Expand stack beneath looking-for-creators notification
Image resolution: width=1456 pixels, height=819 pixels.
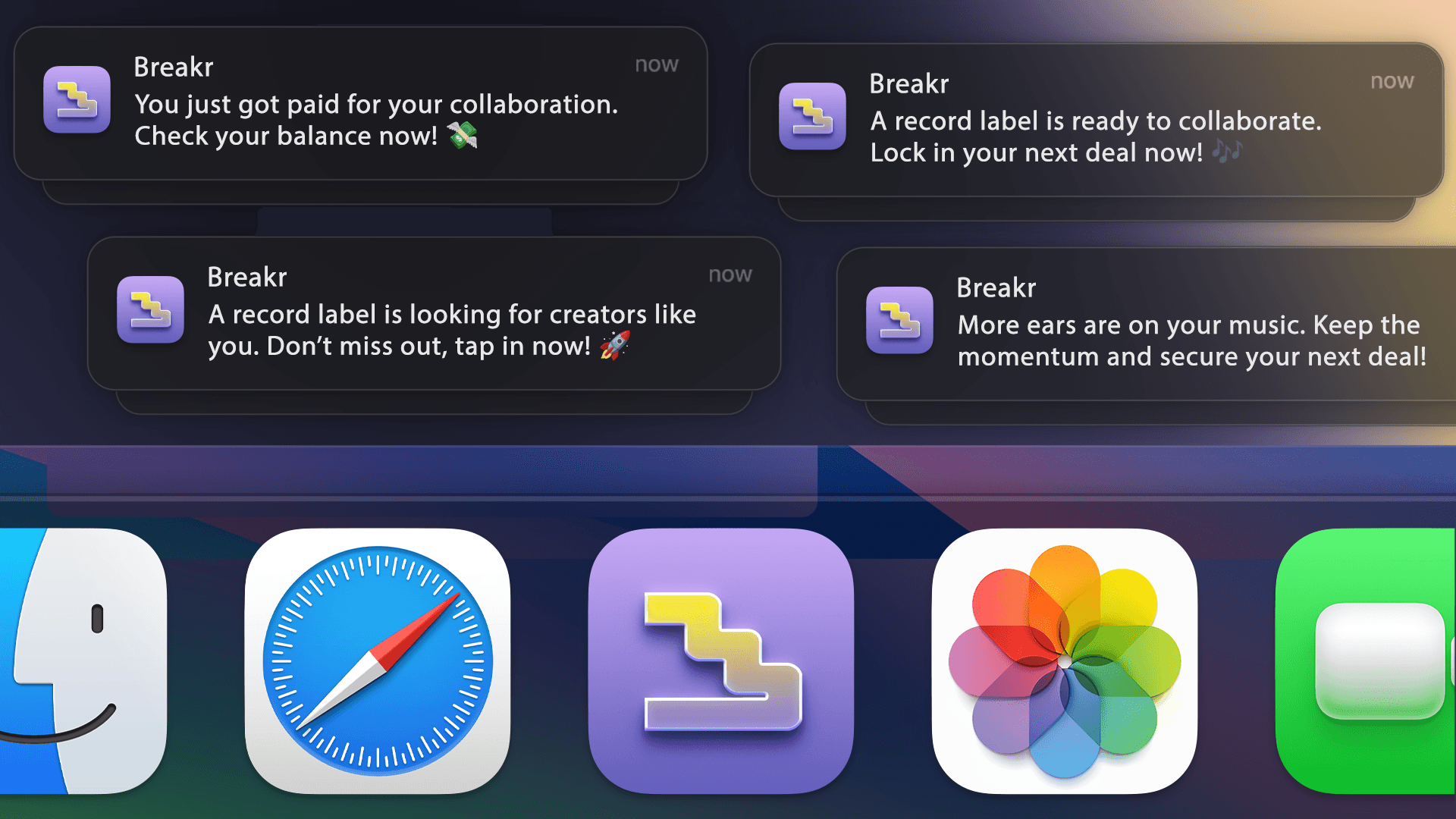point(434,403)
